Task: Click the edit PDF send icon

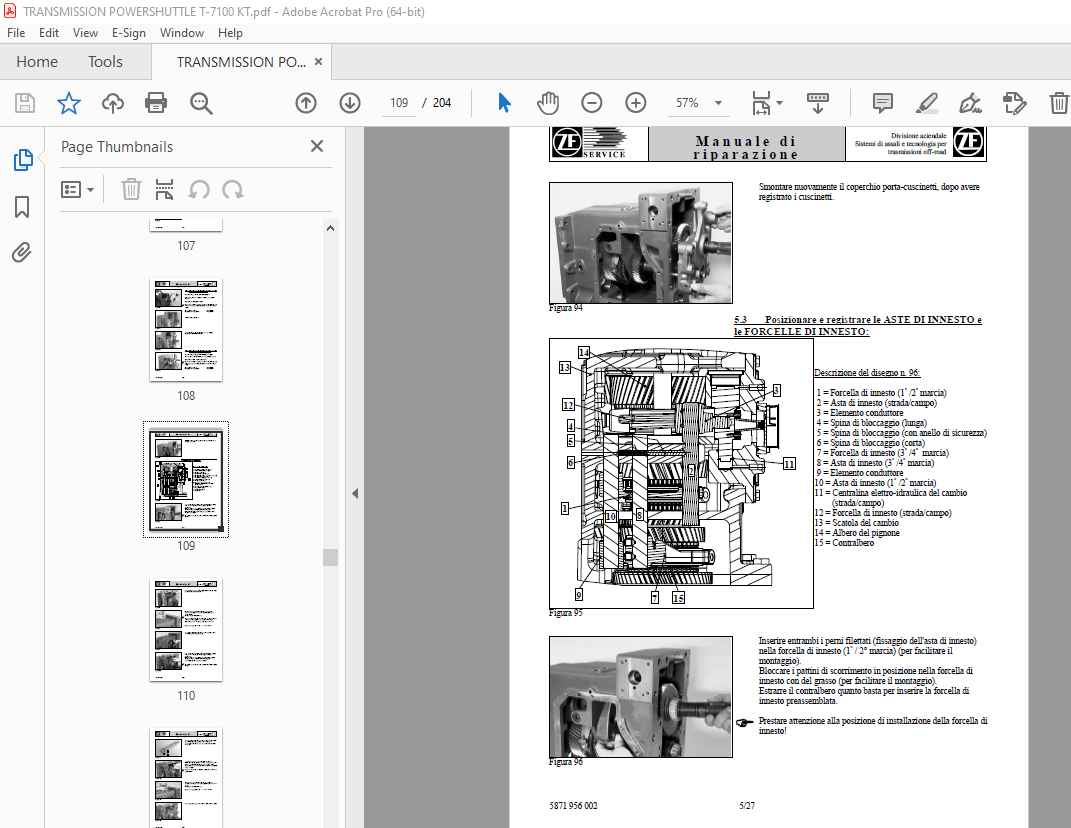Action: (1014, 103)
